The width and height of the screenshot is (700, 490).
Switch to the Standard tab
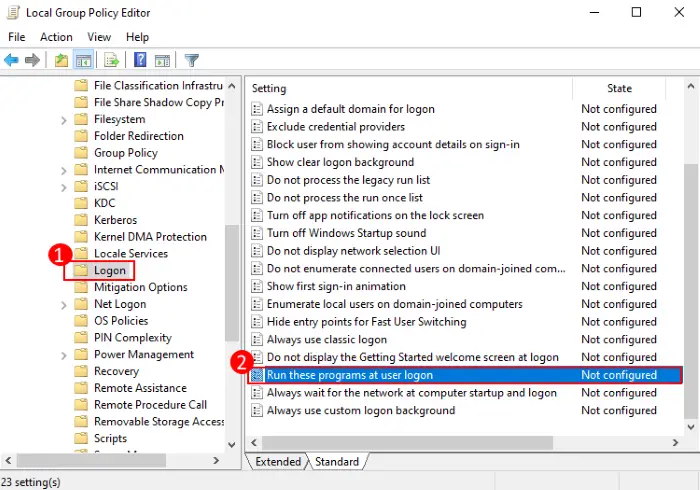tap(337, 461)
